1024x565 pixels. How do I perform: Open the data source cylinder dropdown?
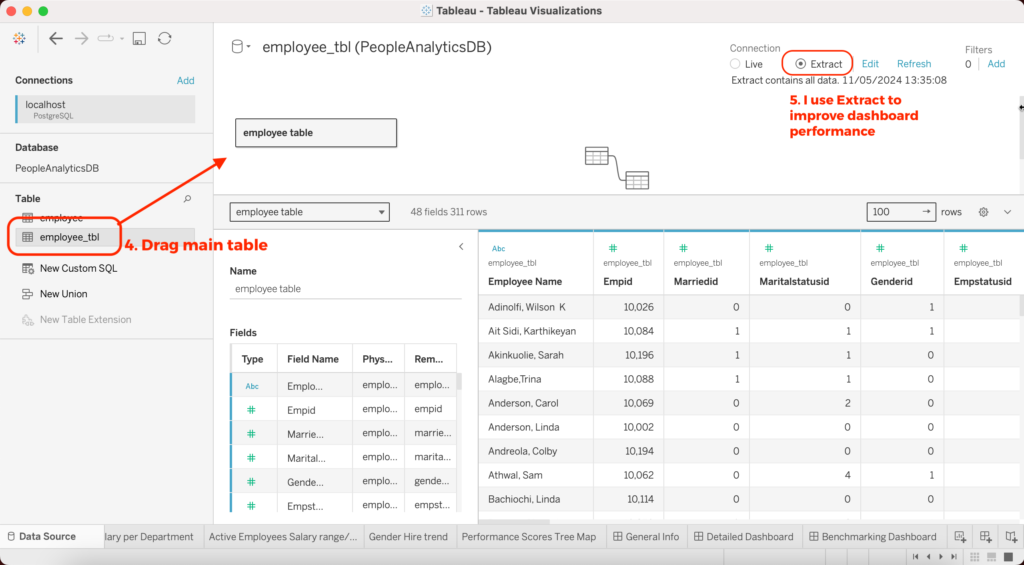(241, 47)
